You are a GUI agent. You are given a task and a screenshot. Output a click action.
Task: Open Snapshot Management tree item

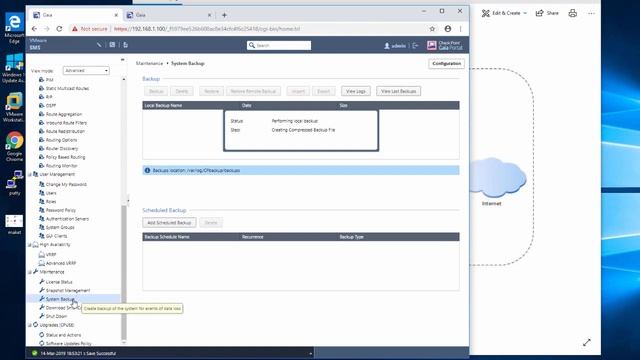pyautogui.click(x=68, y=291)
